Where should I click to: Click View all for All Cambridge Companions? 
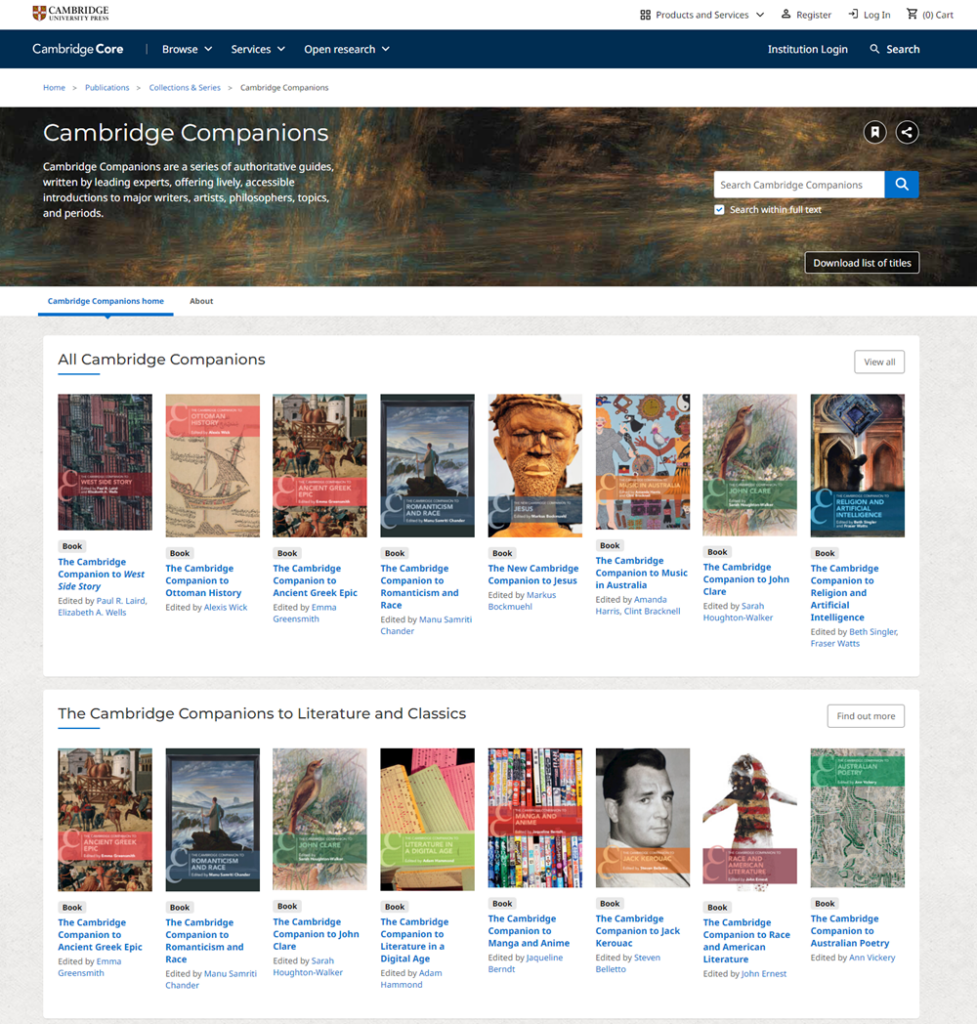(x=879, y=362)
